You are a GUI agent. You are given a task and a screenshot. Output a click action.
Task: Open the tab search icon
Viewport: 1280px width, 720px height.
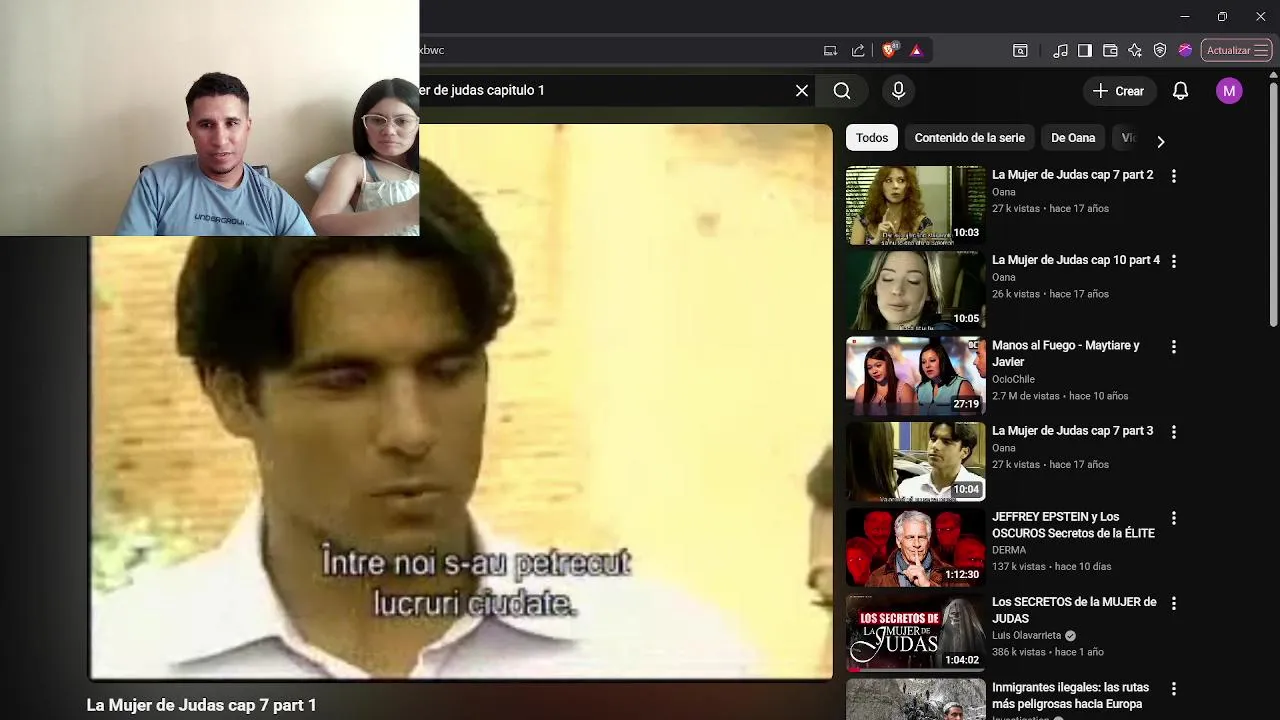pos(1020,50)
